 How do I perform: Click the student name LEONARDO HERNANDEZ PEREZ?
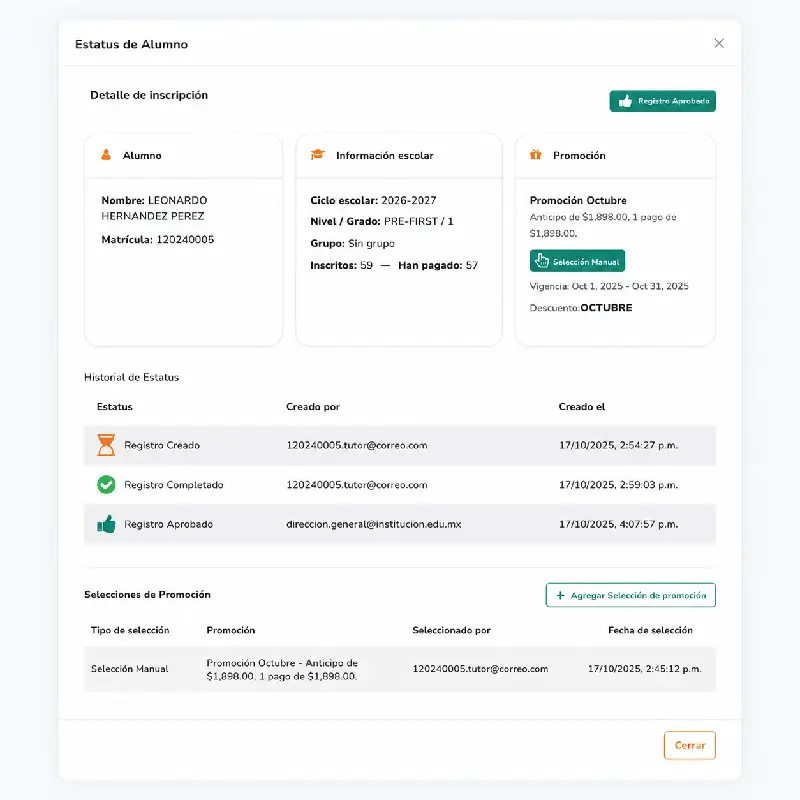click(x=154, y=208)
